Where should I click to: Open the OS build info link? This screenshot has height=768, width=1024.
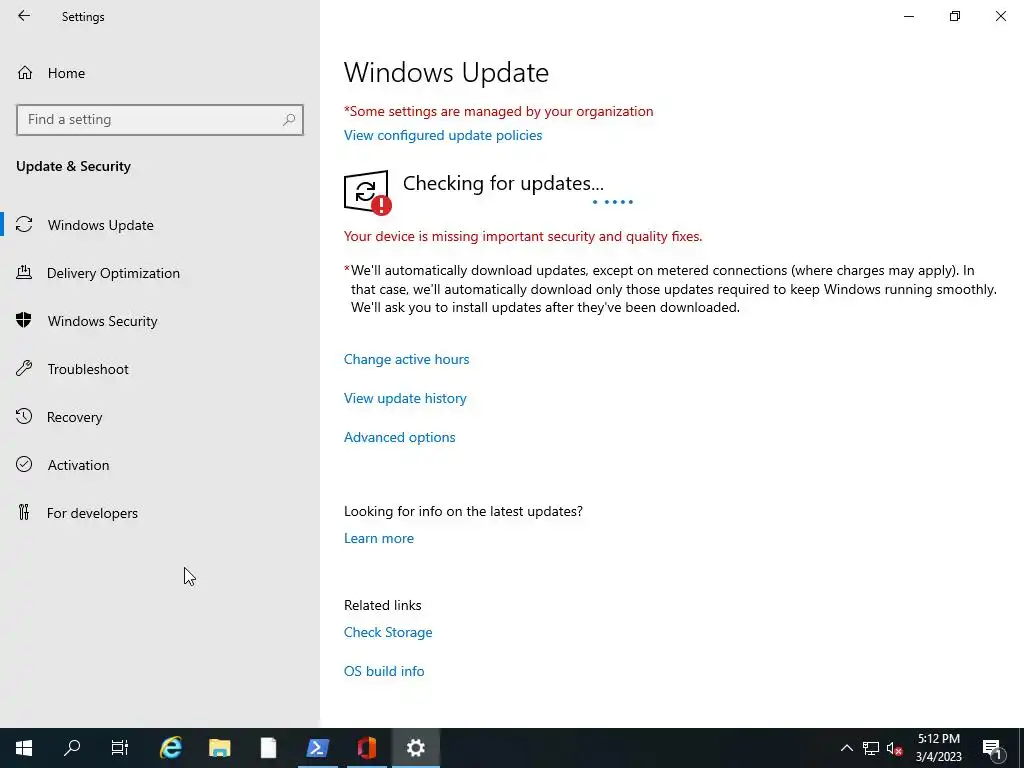click(384, 671)
